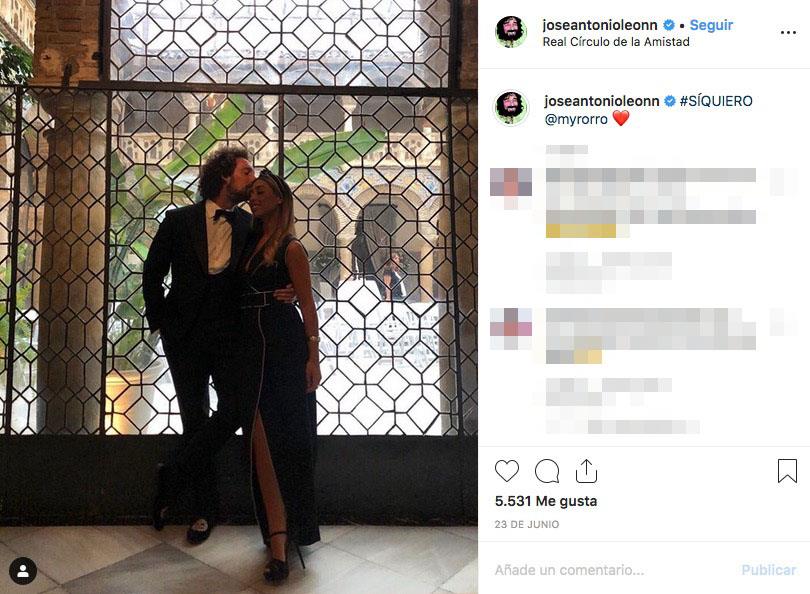Screen dimensions: 810x594
Task: Open the comment speech bubble icon
Action: click(x=547, y=471)
